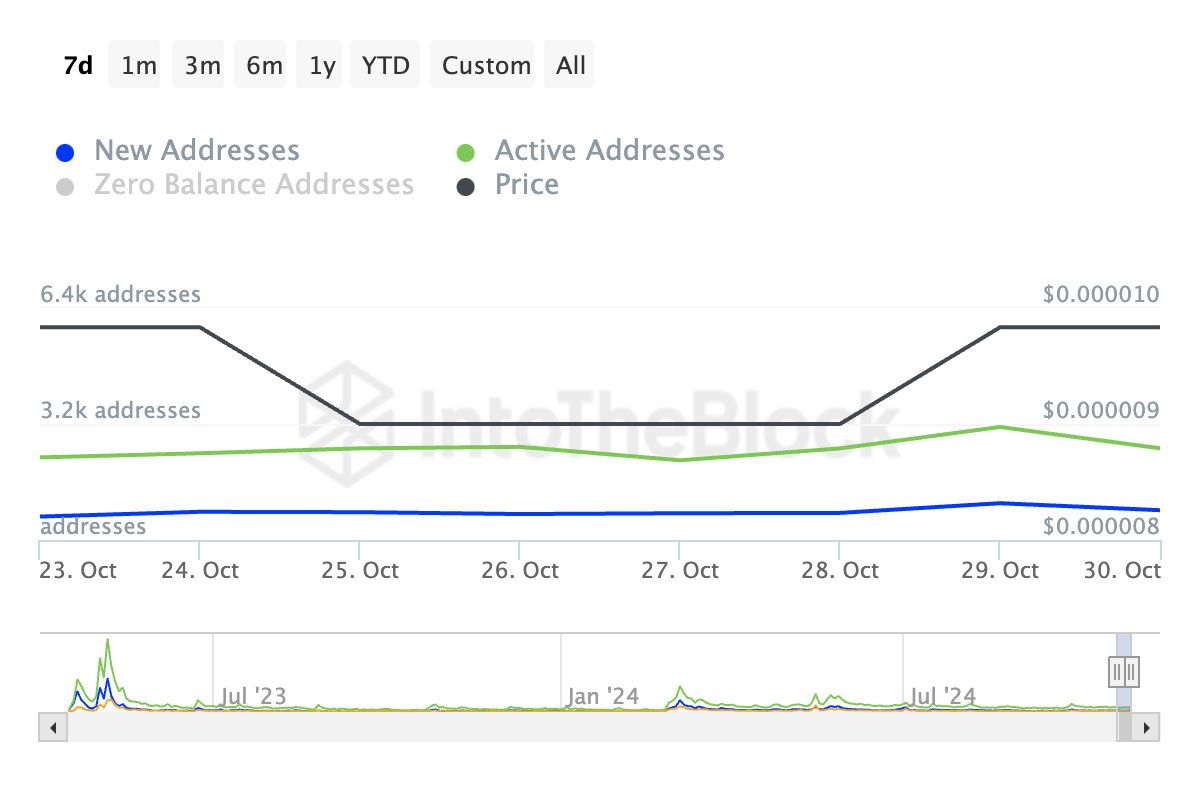This screenshot has width=1200, height=800.
Task: Click the scrollbar left arrow
Action: pos(52,727)
